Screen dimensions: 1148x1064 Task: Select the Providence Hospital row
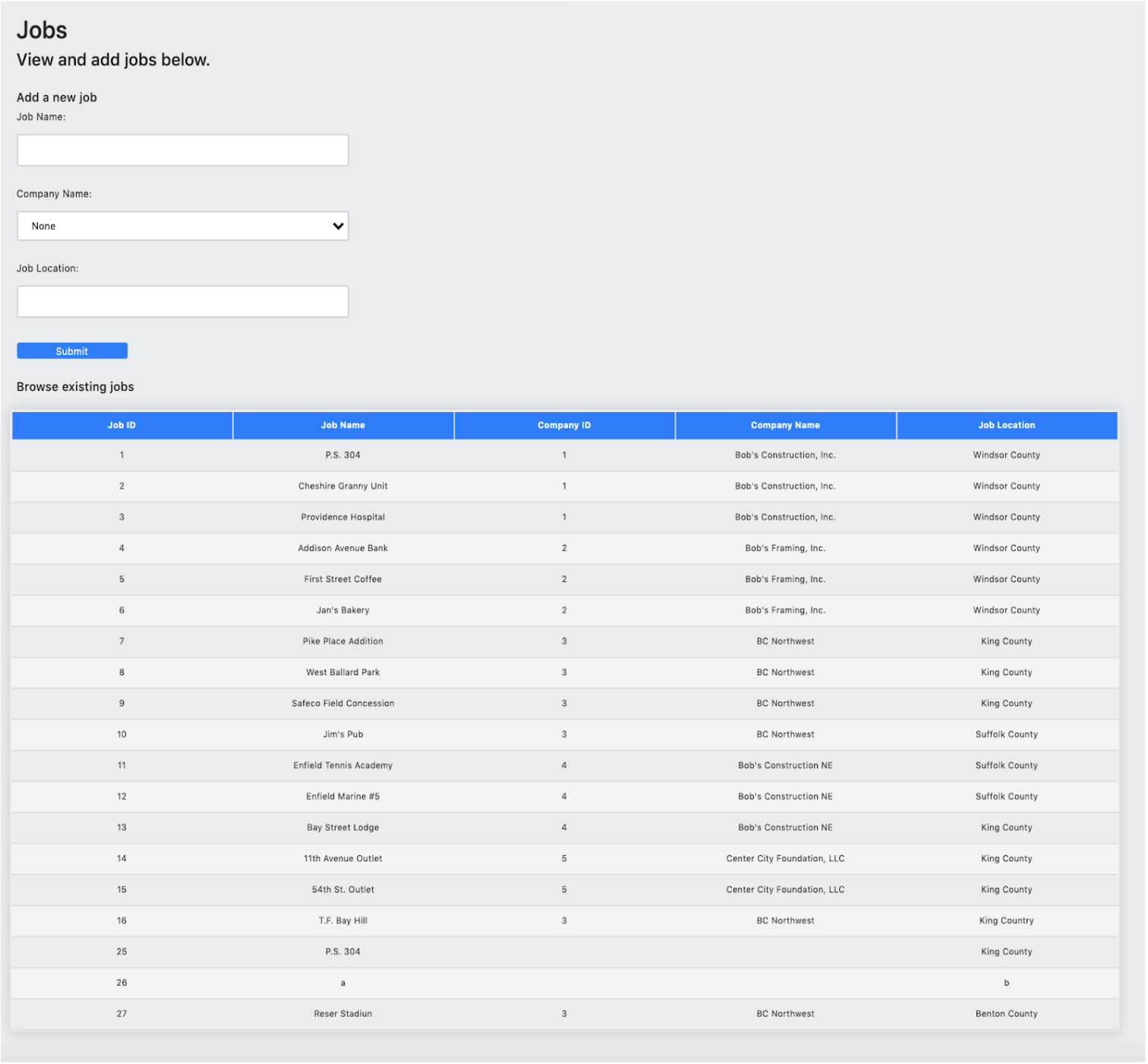point(342,517)
